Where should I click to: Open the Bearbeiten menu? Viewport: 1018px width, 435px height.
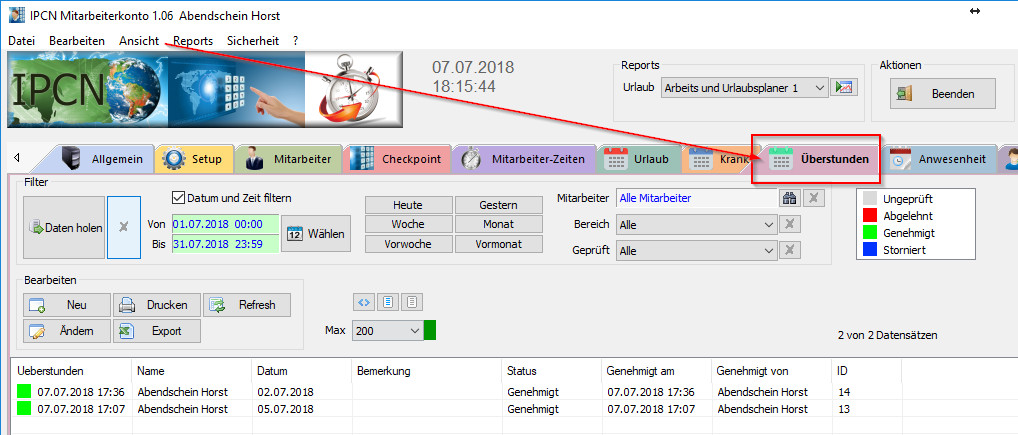77,40
